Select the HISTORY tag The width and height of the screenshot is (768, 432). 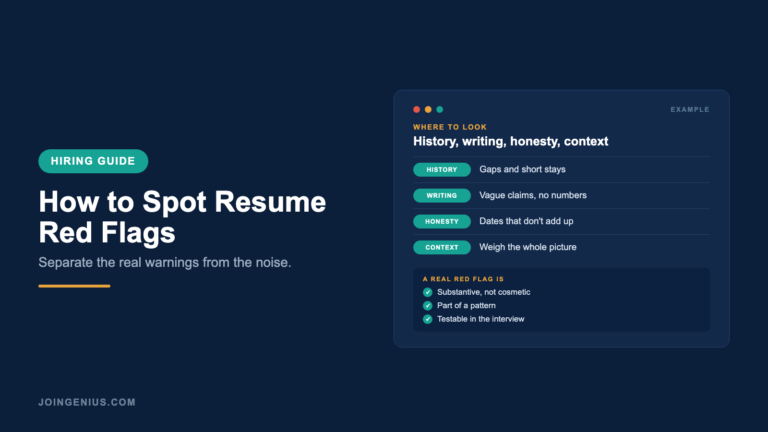pos(442,169)
